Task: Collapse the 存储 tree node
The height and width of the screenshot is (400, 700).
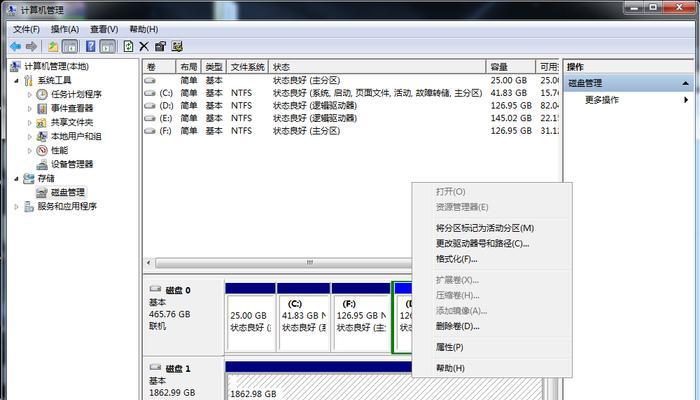Action: click(x=17, y=179)
